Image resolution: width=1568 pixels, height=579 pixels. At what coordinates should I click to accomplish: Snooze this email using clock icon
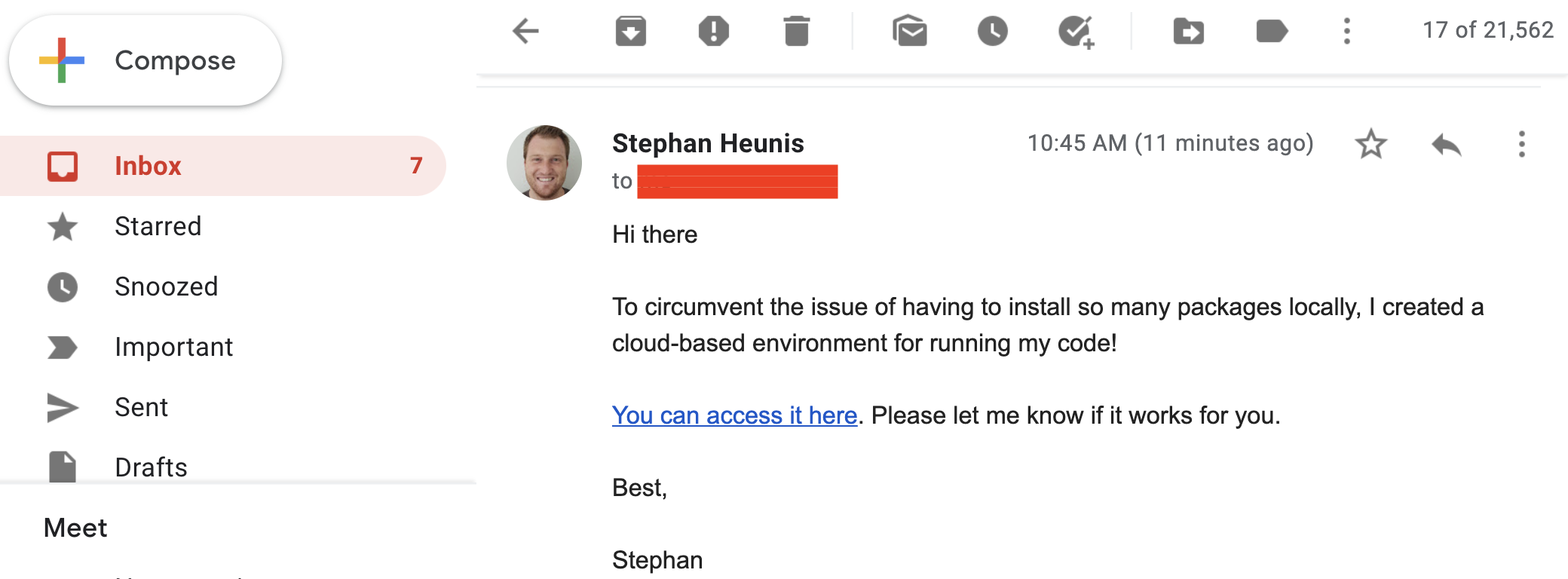point(992,31)
